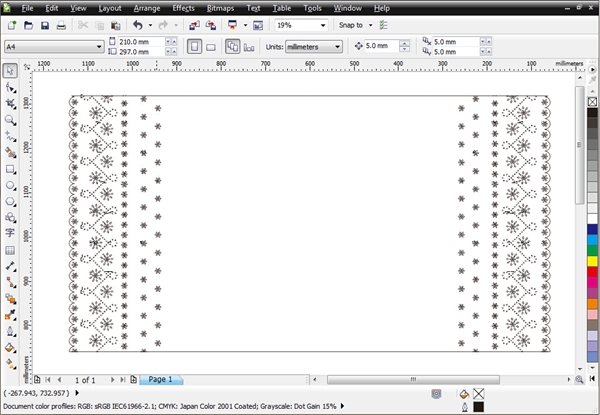Open the Welcome Screen icon
The image size is (600, 415).
258,25
